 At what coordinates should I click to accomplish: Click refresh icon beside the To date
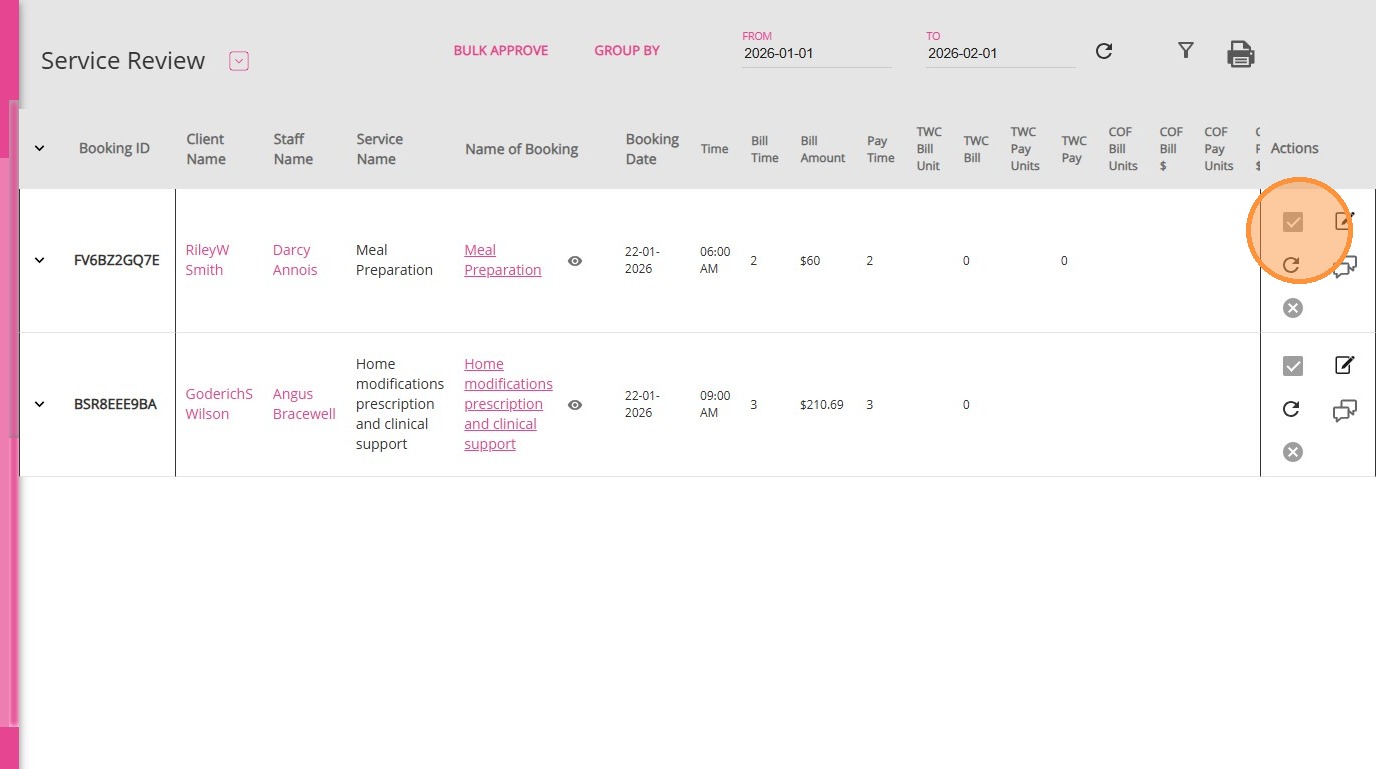coord(1104,51)
